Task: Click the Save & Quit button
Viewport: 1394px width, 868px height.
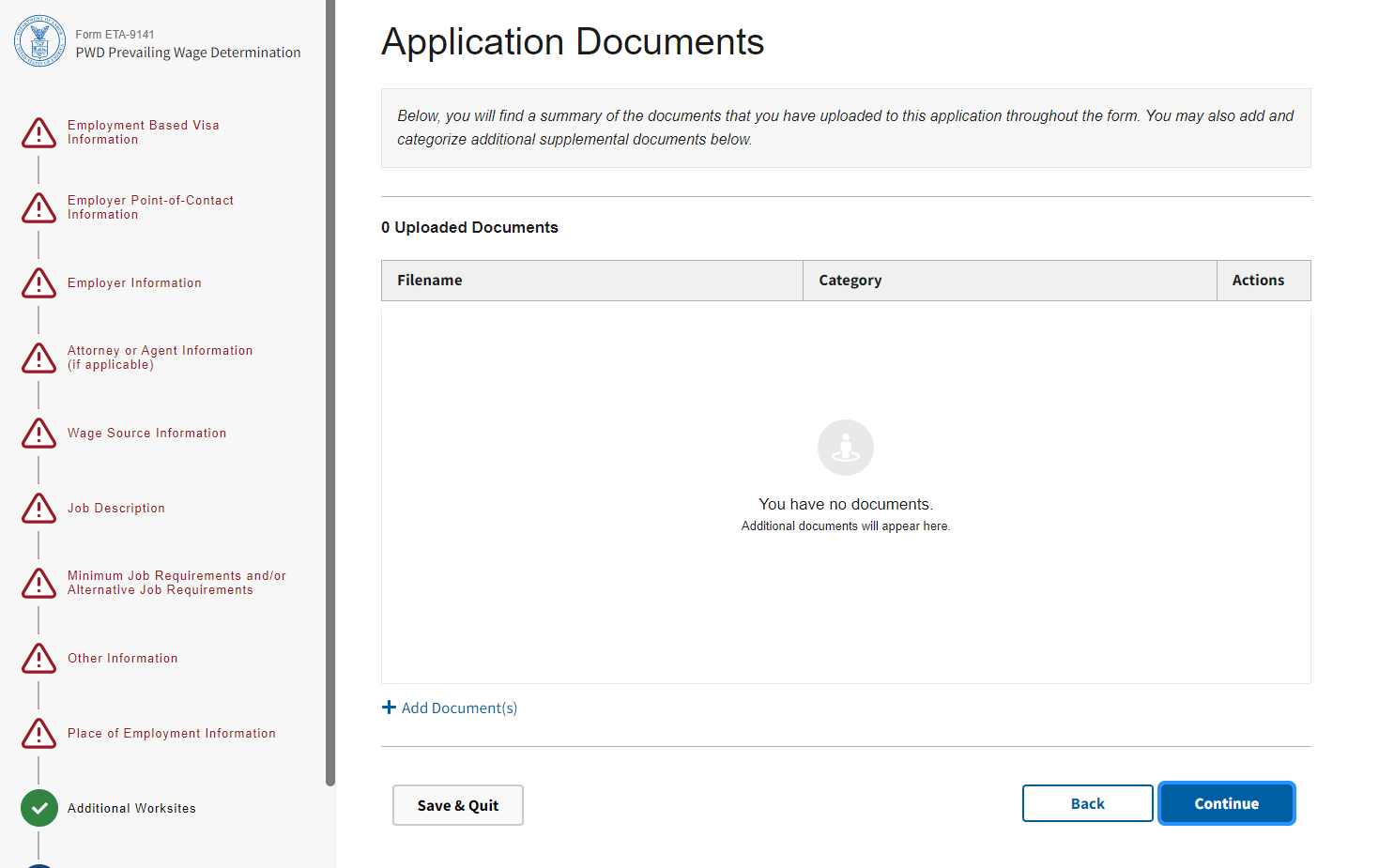Action: click(x=457, y=805)
